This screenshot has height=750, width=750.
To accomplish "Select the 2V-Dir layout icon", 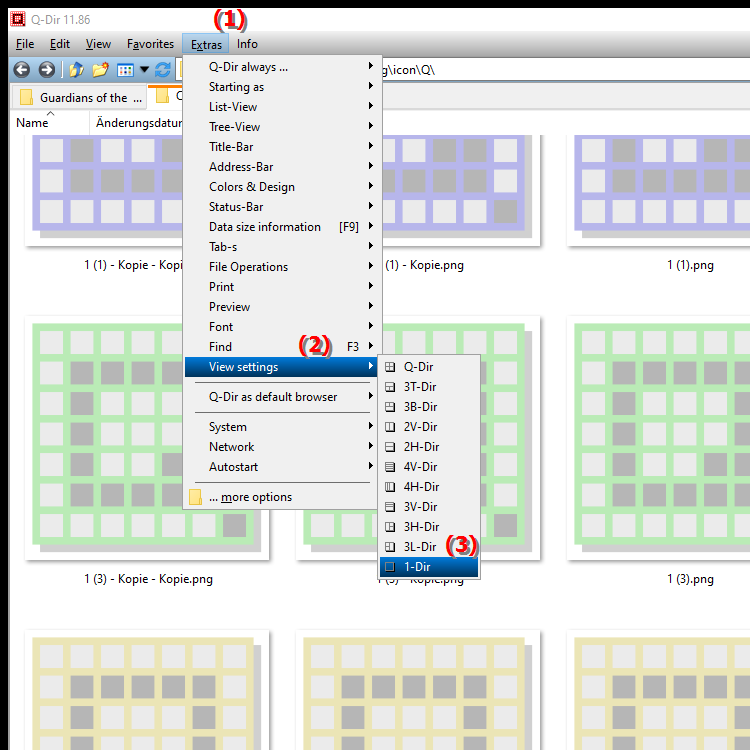I will click(390, 427).
